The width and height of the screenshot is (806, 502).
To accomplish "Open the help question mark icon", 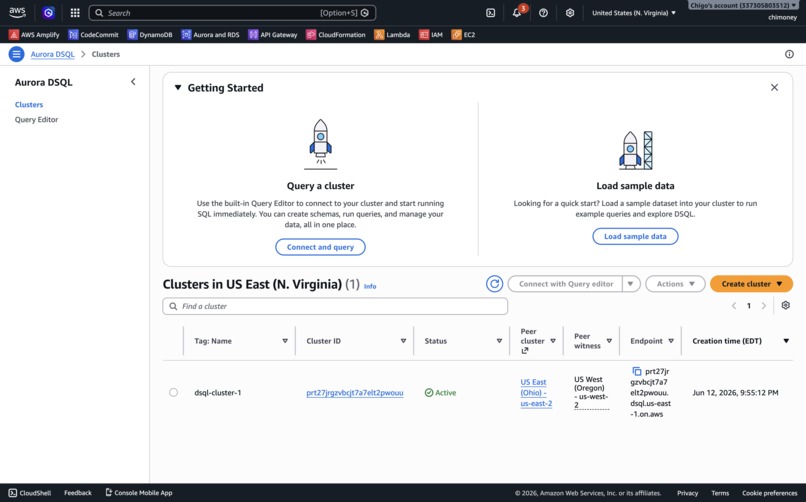I will coord(543,13).
